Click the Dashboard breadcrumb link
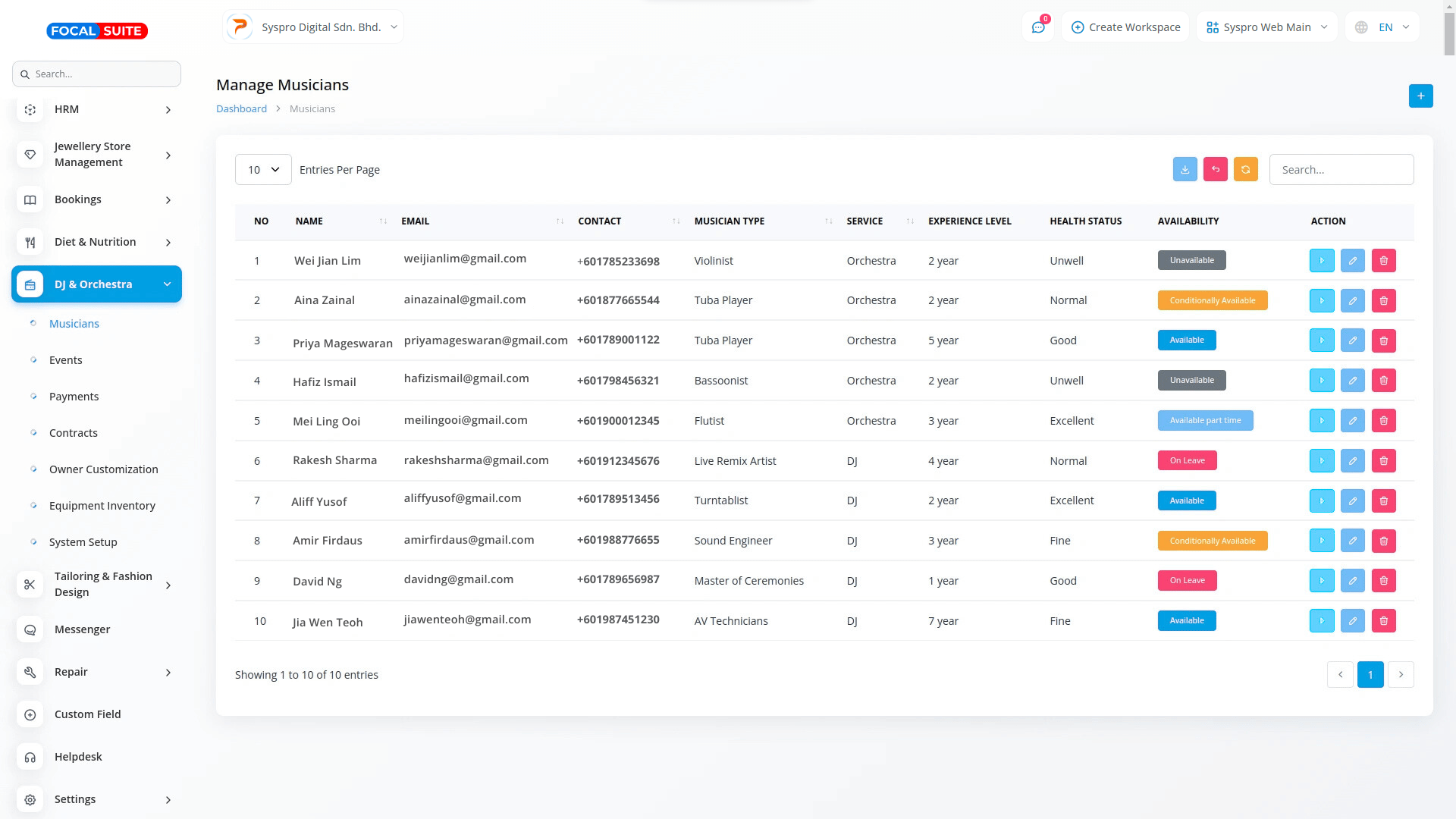The height and width of the screenshot is (819, 1456). (241, 109)
